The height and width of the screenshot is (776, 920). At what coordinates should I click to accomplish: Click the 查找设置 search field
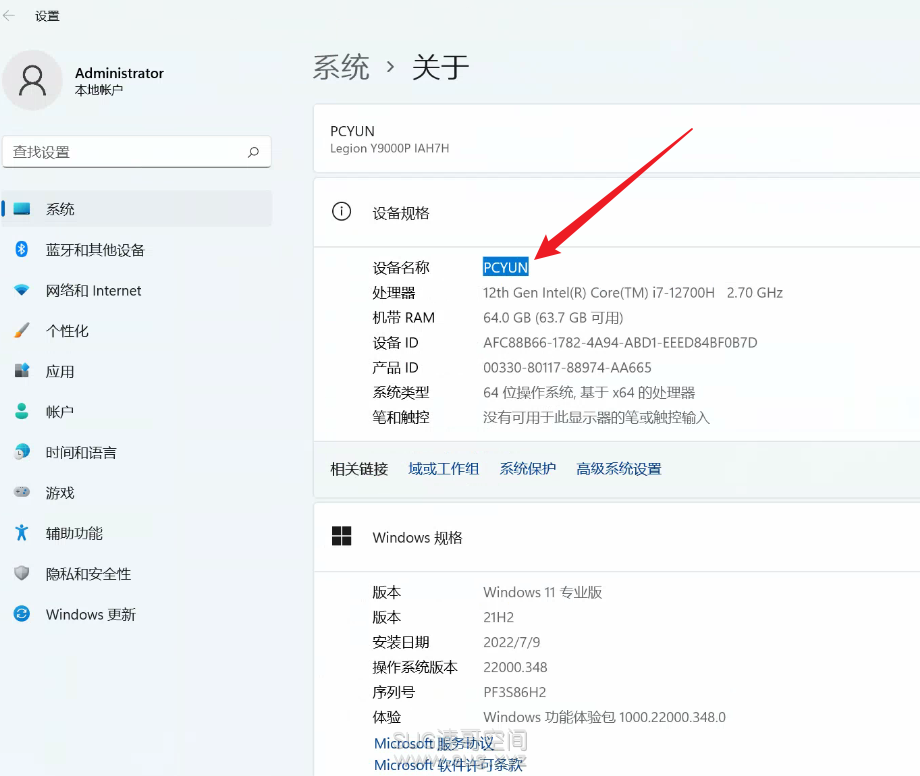(x=137, y=152)
